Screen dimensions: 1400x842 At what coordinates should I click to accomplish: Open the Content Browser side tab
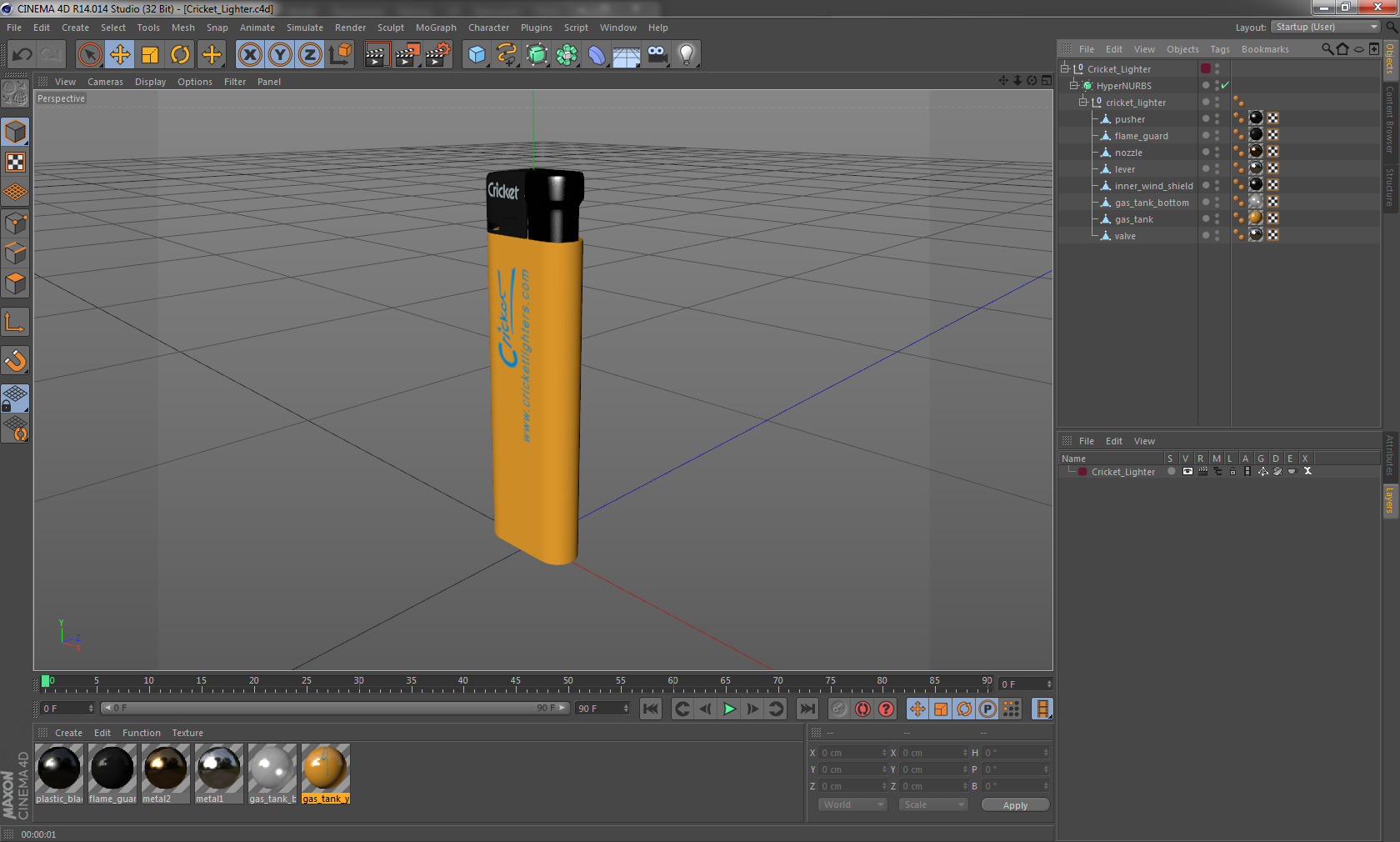(1390, 118)
